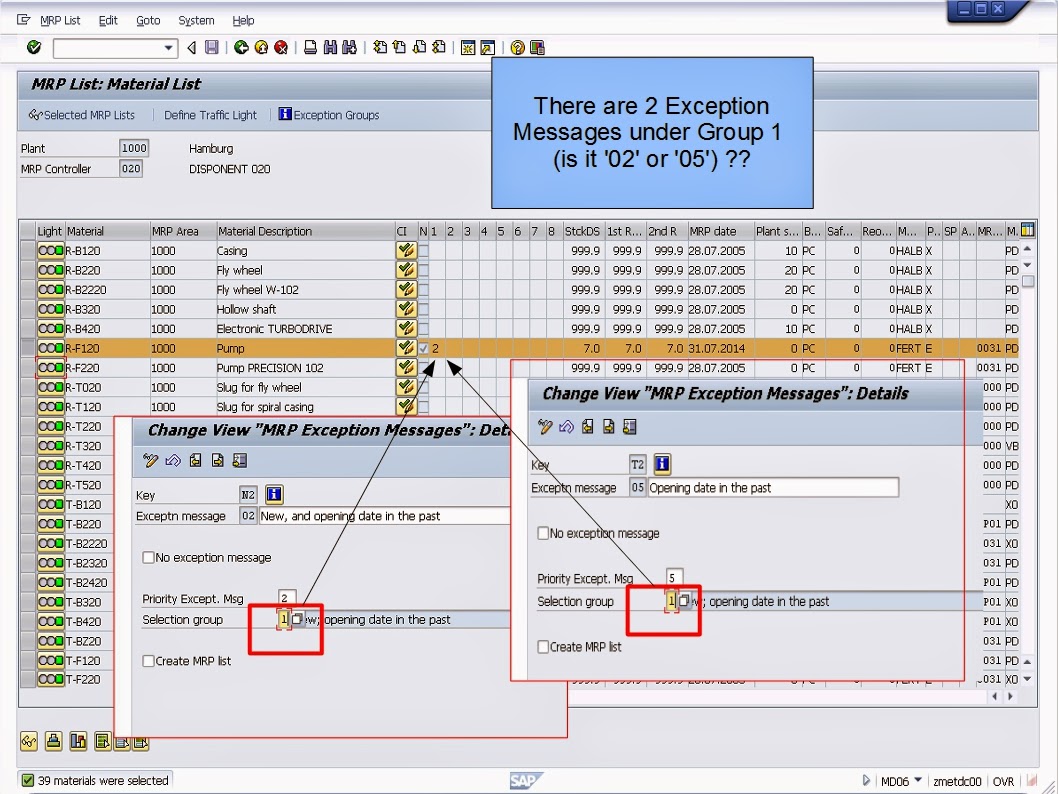Check No exception message for message 02
The height and width of the screenshot is (794, 1058).
[x=148, y=557]
